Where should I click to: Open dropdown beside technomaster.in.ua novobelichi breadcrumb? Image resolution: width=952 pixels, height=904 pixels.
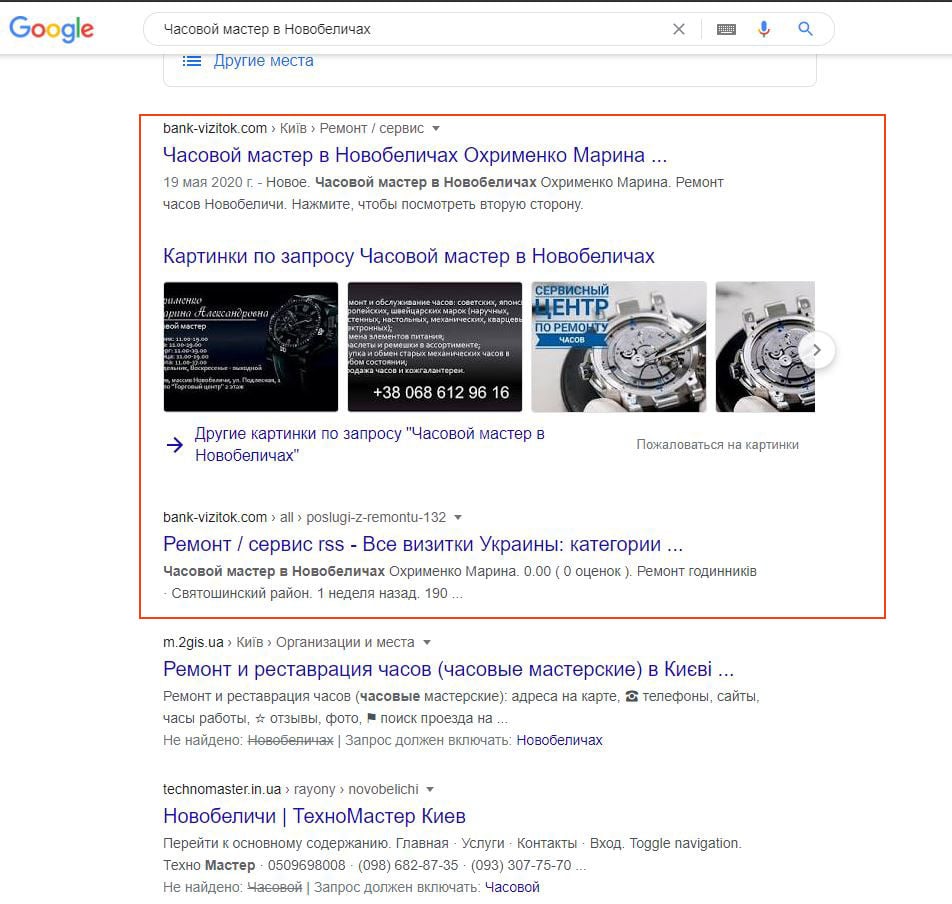click(430, 789)
